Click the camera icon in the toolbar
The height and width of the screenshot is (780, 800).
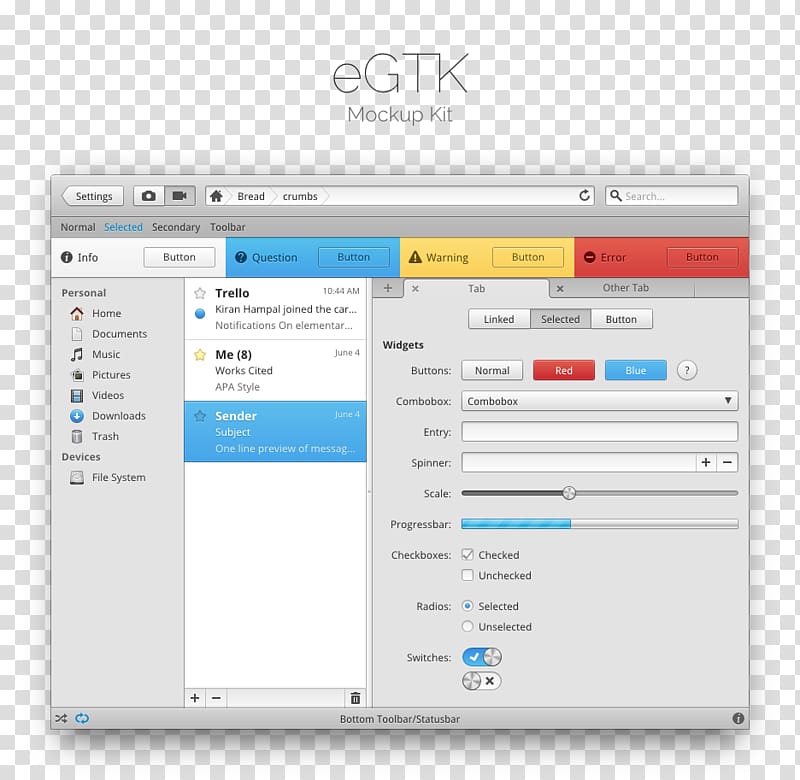148,196
